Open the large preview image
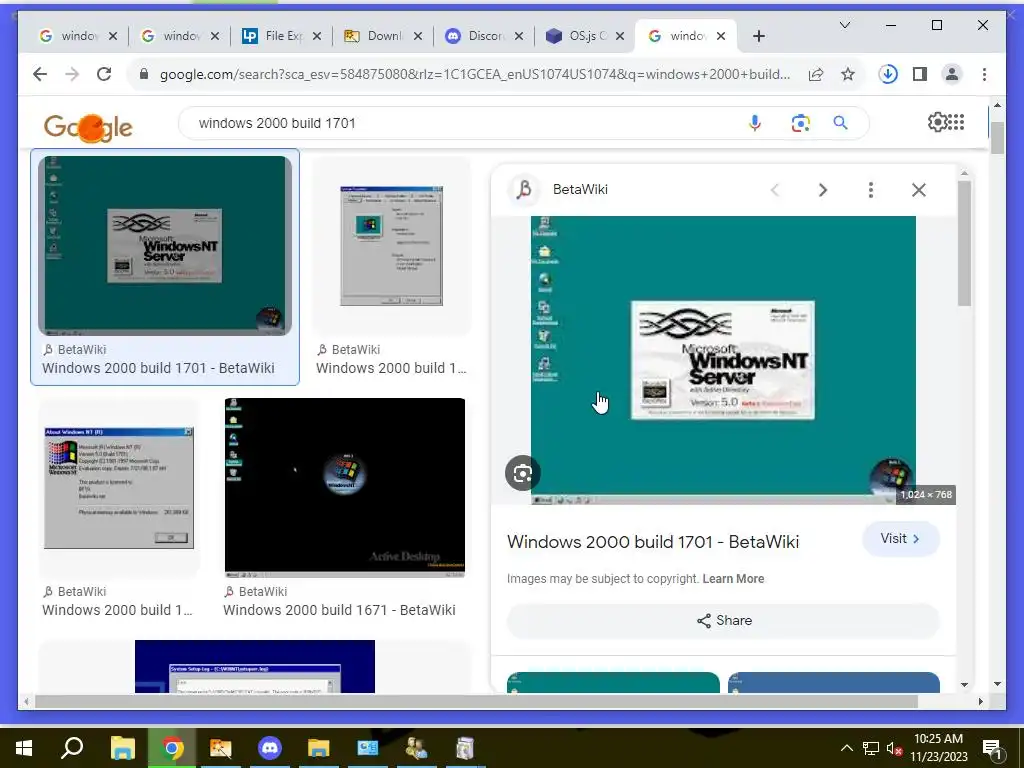This screenshot has width=1024, height=768. (723, 360)
